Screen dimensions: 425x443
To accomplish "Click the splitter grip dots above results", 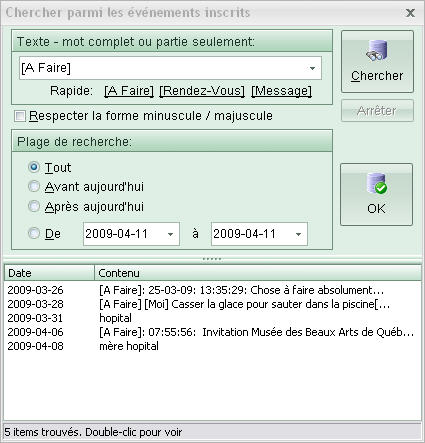I will point(212,259).
